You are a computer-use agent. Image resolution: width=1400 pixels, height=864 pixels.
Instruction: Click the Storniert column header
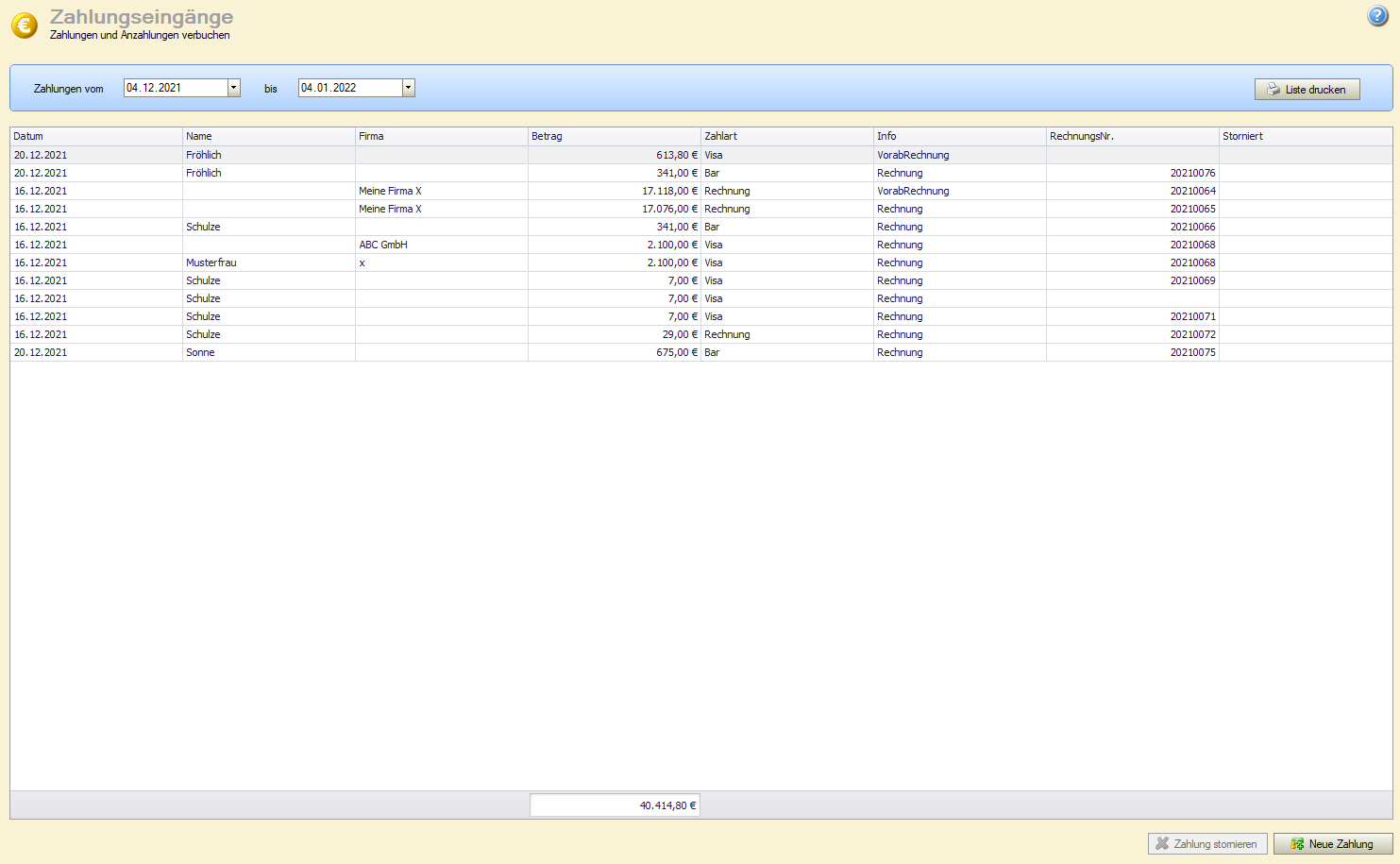coord(1304,136)
